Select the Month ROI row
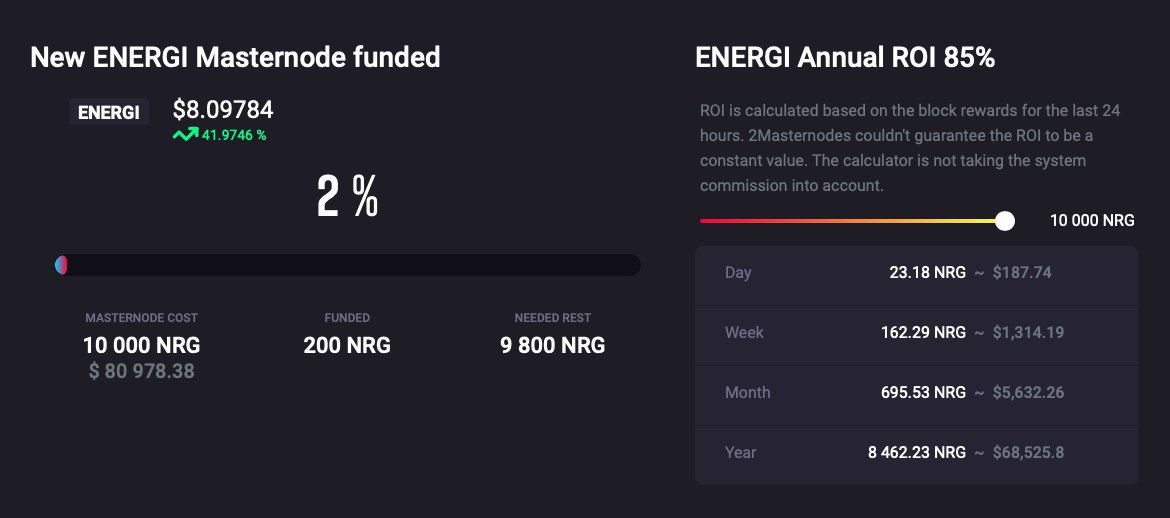1170x518 pixels. (x=916, y=392)
